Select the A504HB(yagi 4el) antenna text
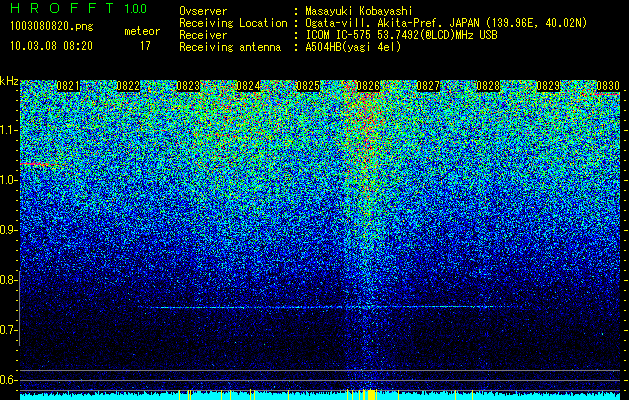629x400 pixels. [x=353, y=47]
